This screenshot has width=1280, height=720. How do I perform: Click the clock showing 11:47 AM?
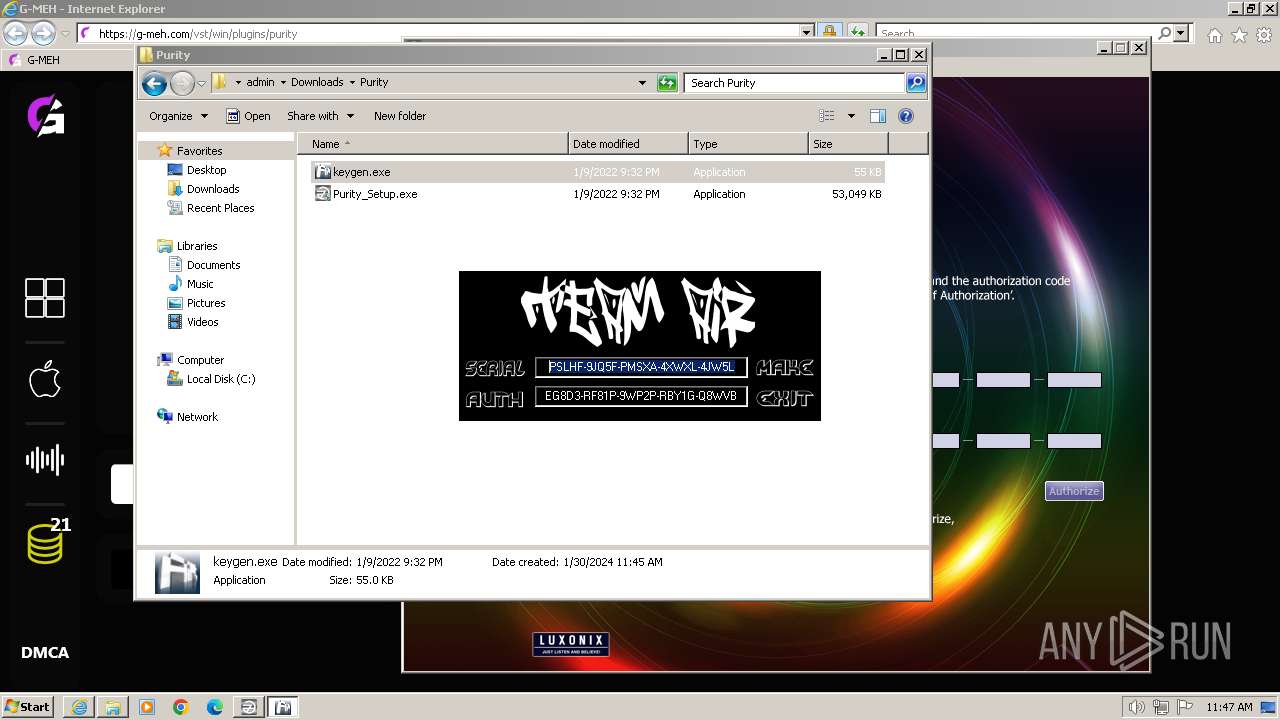[x=1229, y=707]
